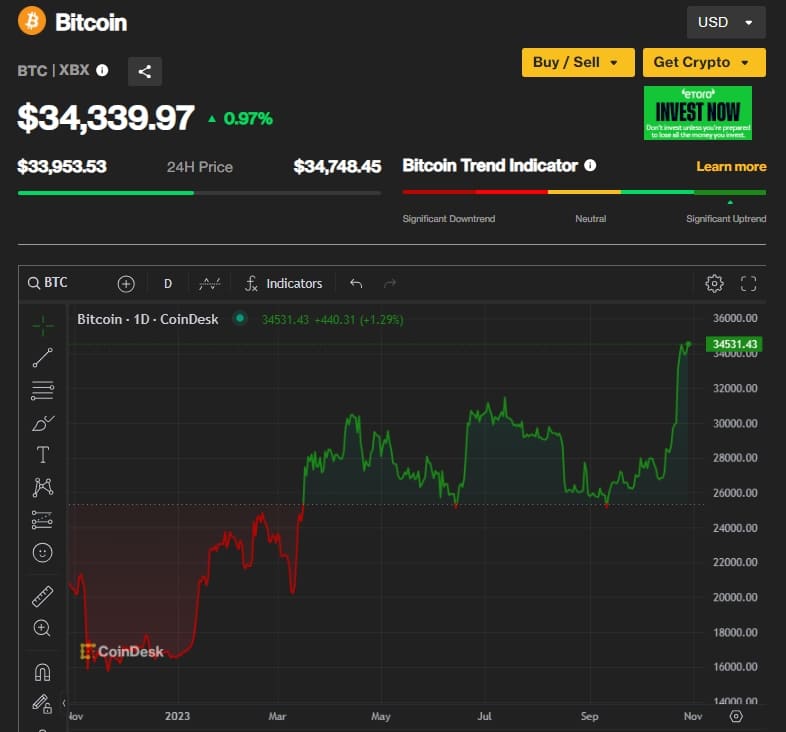Open the D interval selector
This screenshot has height=732, width=786.
(168, 284)
